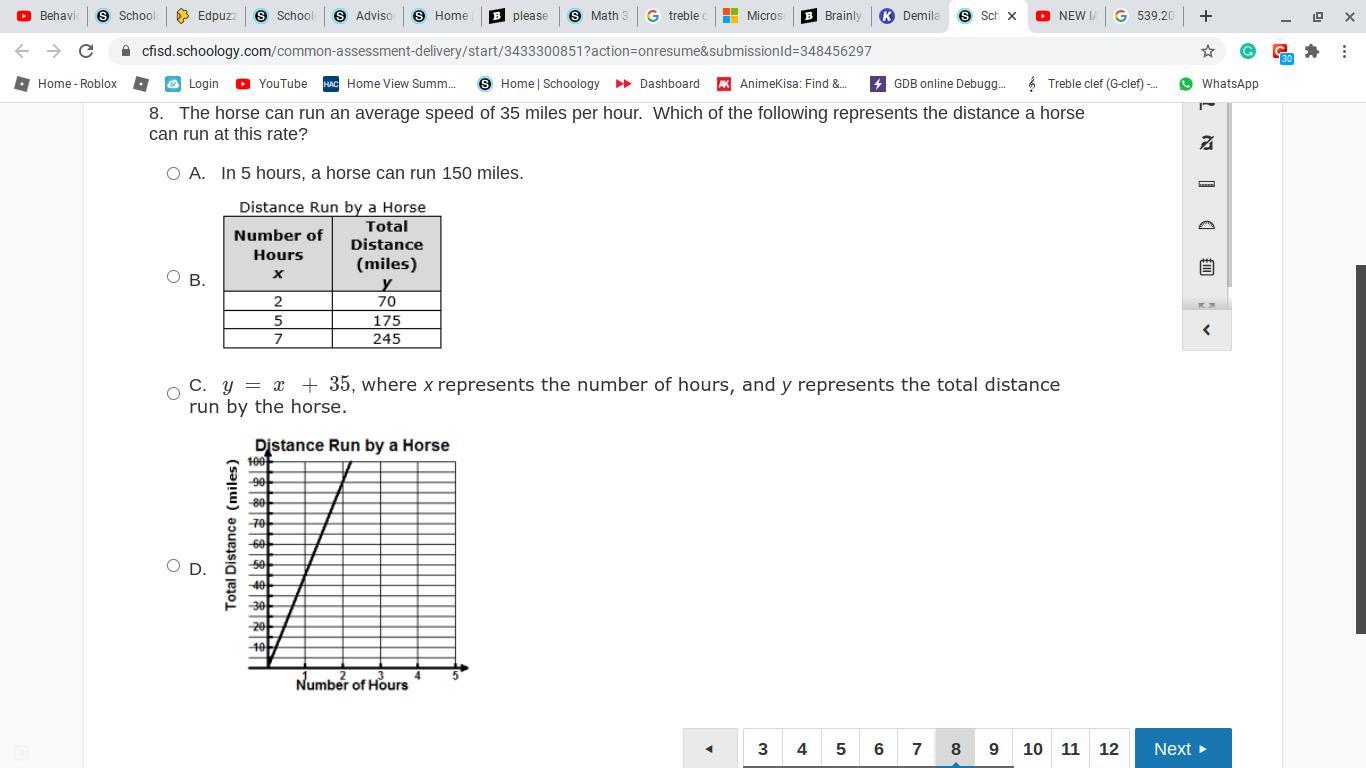Viewport: 1366px width, 768px height.
Task: Open the line reader masking tool
Action: pos(1206,143)
